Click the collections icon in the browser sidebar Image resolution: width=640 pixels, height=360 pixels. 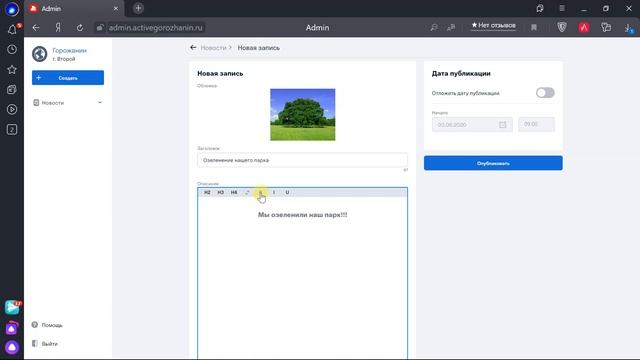(x=12, y=89)
